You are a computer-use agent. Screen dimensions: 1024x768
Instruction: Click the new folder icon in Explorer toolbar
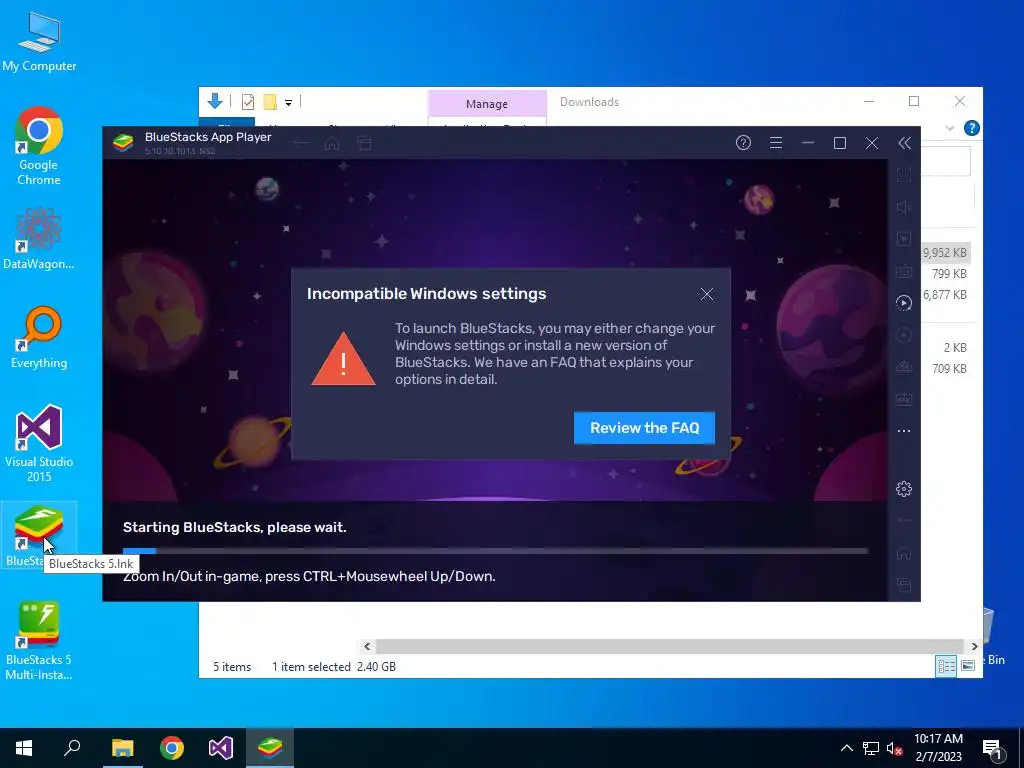pos(270,102)
